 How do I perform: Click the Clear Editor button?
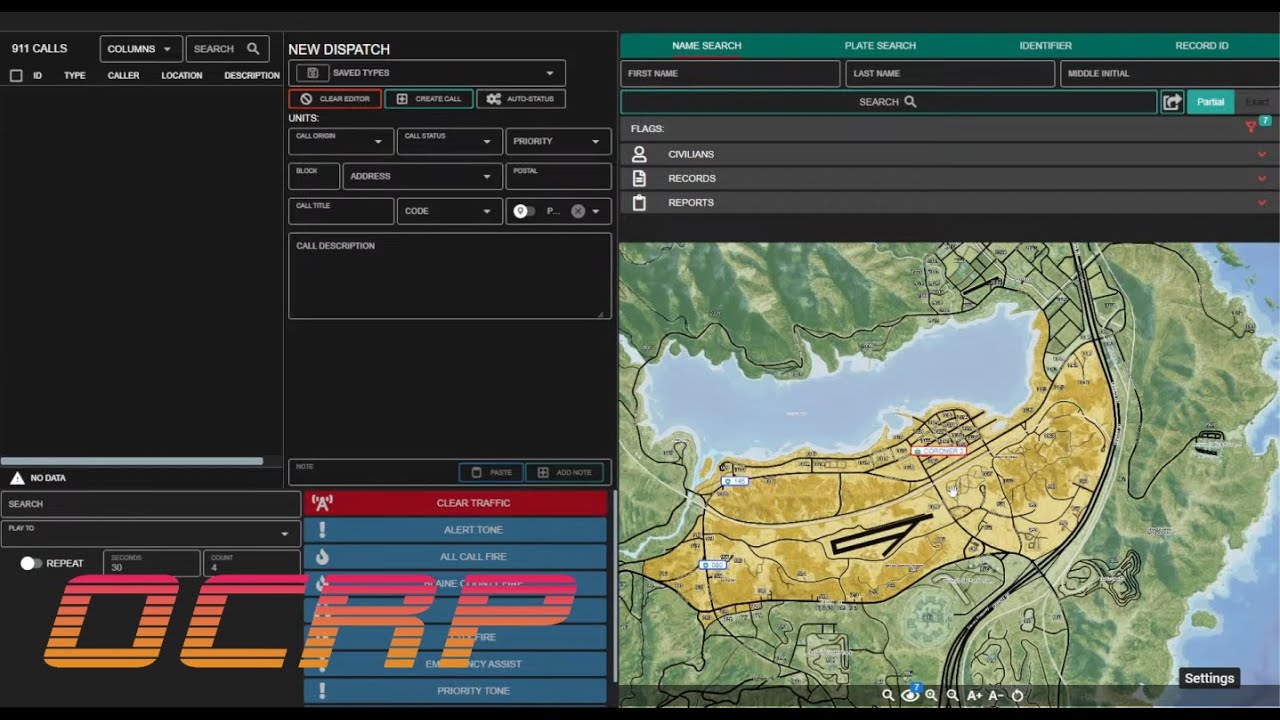(335, 99)
